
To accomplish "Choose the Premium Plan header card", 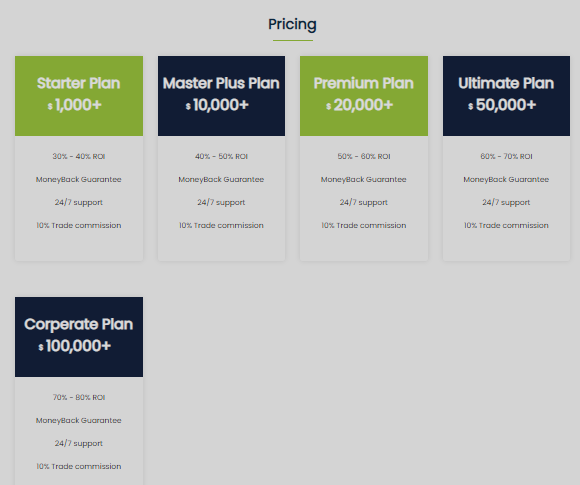I will [x=364, y=96].
